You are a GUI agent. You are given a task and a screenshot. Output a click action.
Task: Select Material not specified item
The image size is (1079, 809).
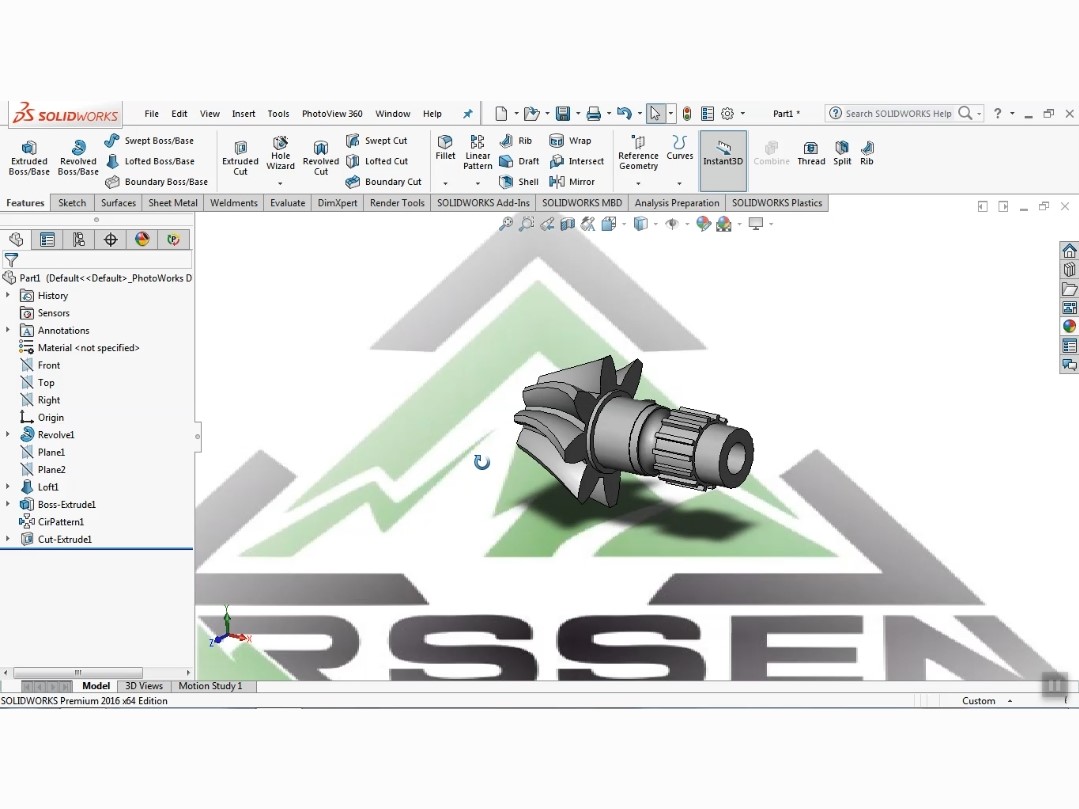[x=80, y=348]
